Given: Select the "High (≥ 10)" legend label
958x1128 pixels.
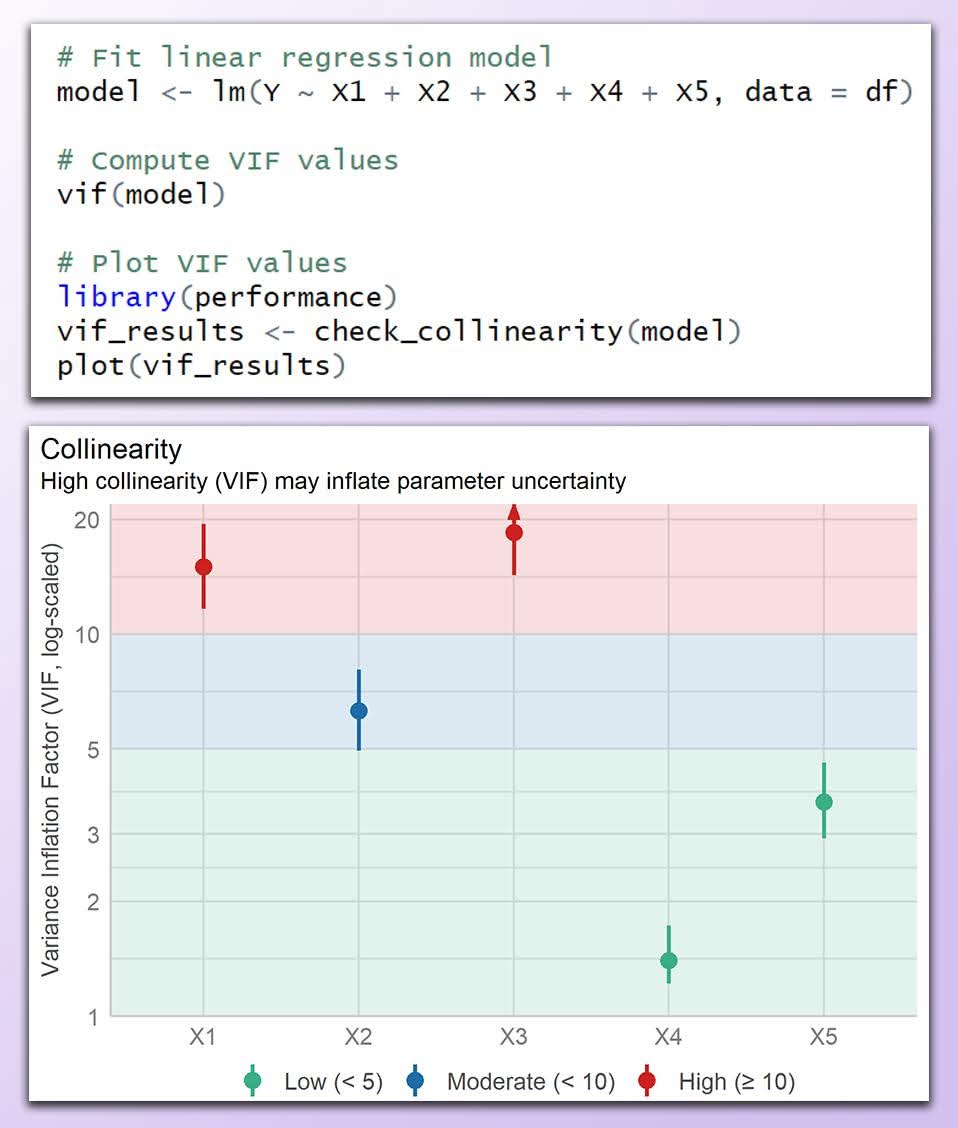Looking at the screenshot, I should 736,1081.
